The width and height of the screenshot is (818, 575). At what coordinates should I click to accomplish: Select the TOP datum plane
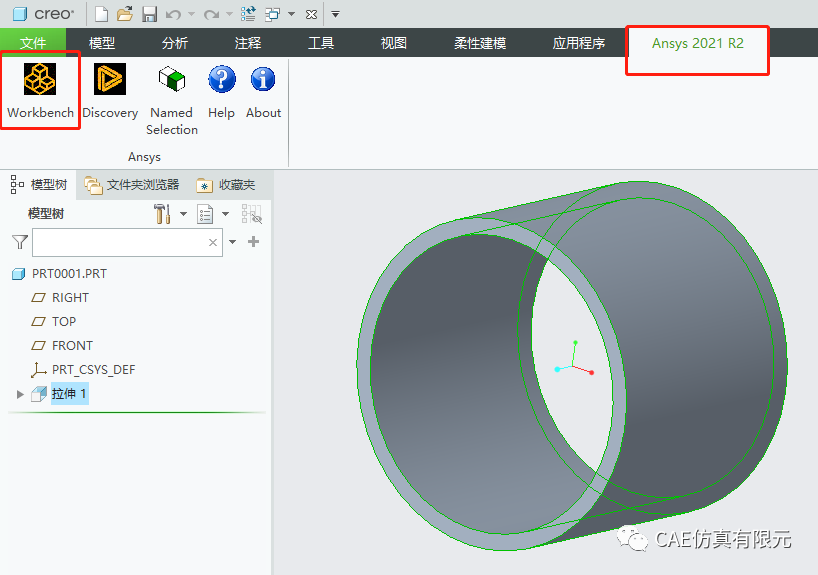coord(64,321)
